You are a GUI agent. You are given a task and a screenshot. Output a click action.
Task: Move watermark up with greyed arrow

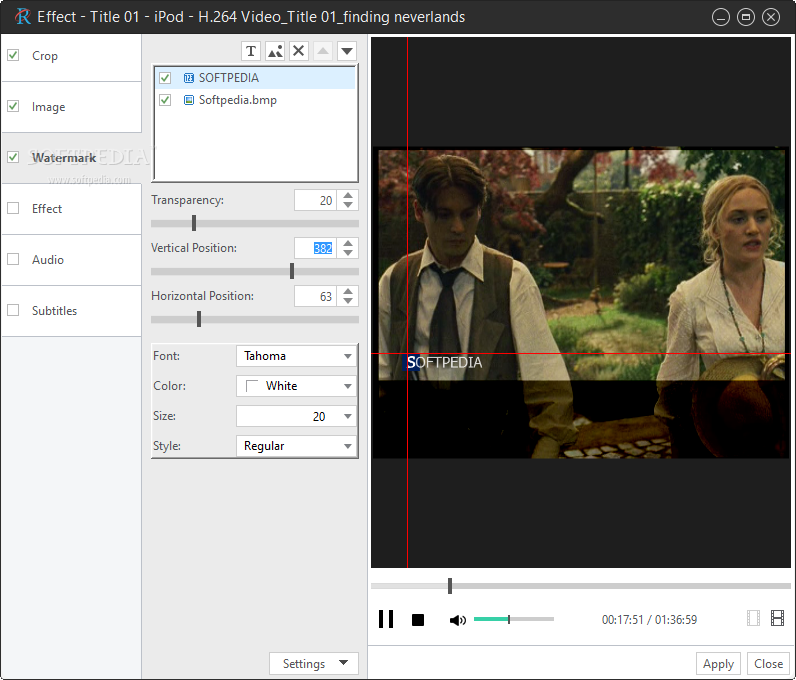click(323, 51)
